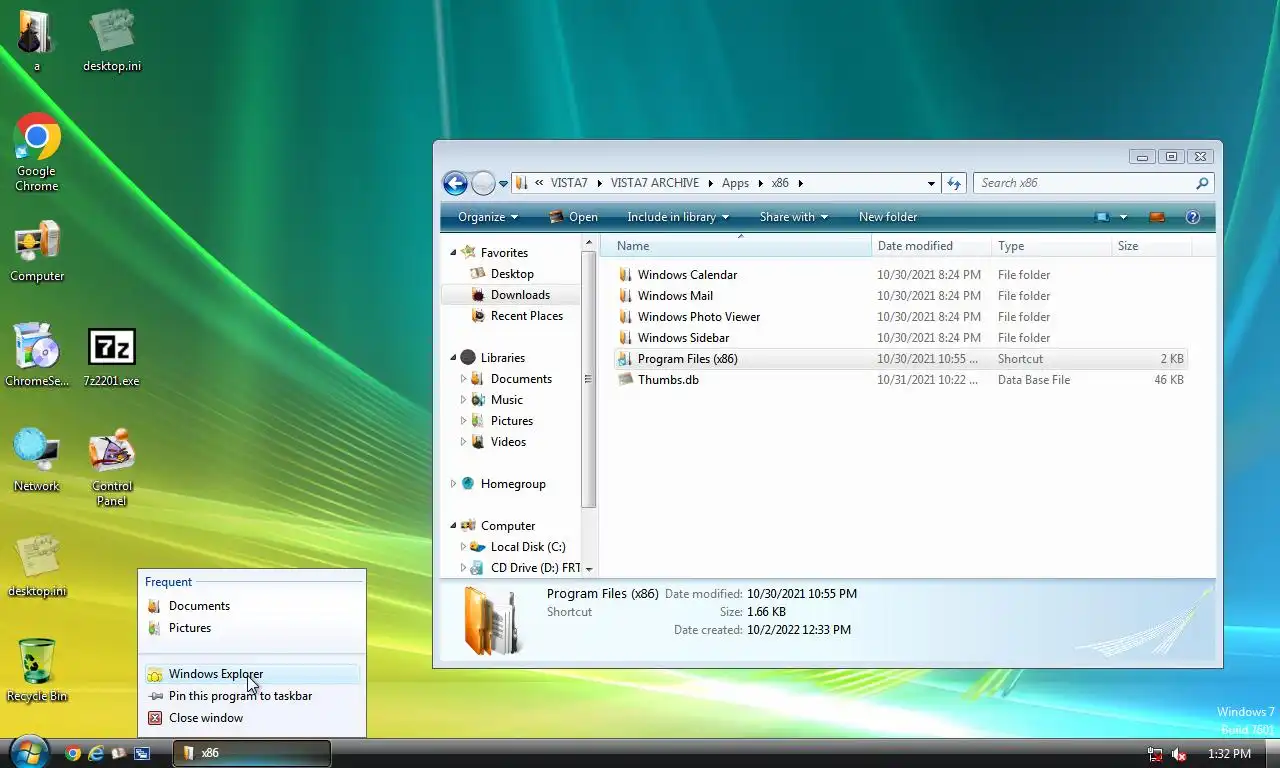Image resolution: width=1280 pixels, height=768 pixels.
Task: Choose Pin this program to taskbar
Action: 252,696
